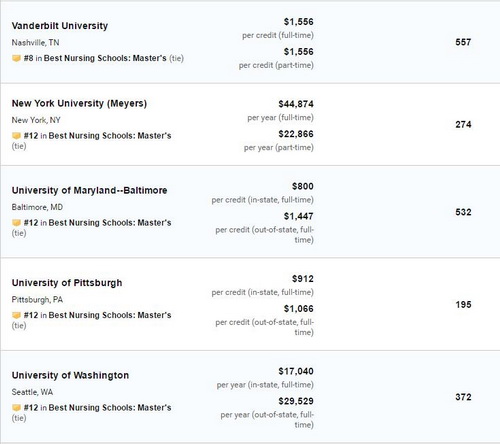Open the University of Washington listing
This screenshot has width=500, height=444.
70,375
